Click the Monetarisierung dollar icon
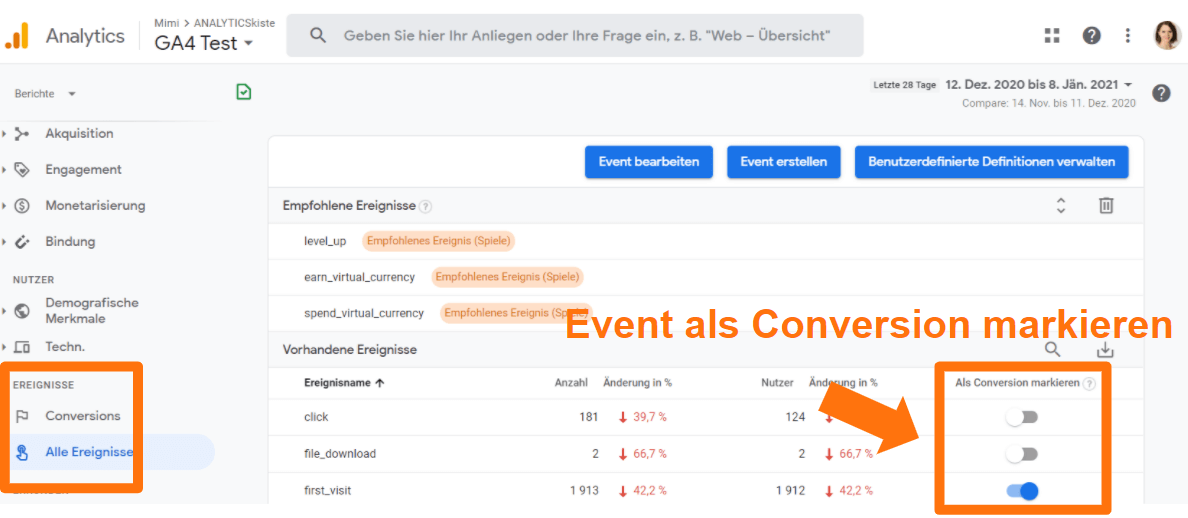The image size is (1188, 518). tap(22, 205)
